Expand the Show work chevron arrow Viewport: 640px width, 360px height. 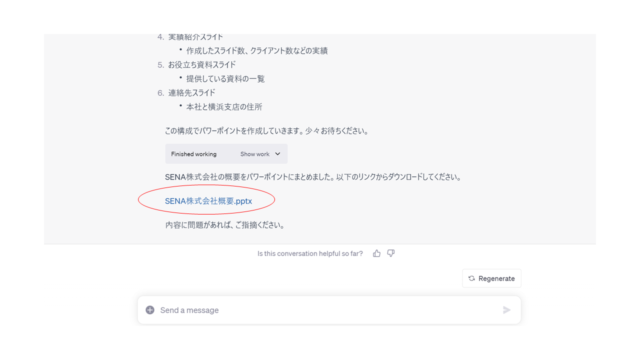(x=278, y=154)
